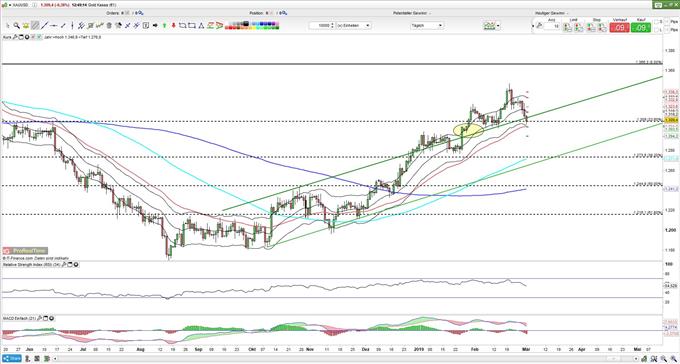Choose the horizontal line tool
The image size is (680, 364).
click(54, 25)
